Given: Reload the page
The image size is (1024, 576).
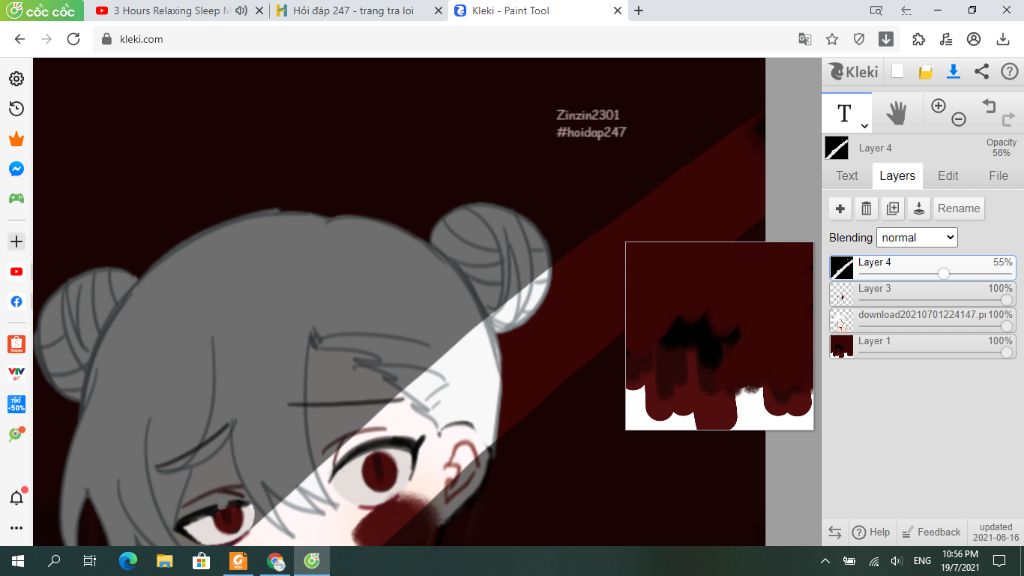Looking at the screenshot, I should (x=73, y=39).
